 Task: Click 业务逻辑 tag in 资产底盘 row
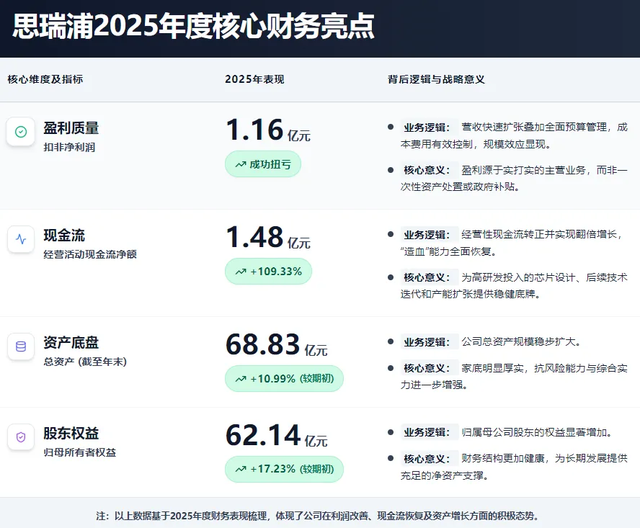[x=427, y=342]
